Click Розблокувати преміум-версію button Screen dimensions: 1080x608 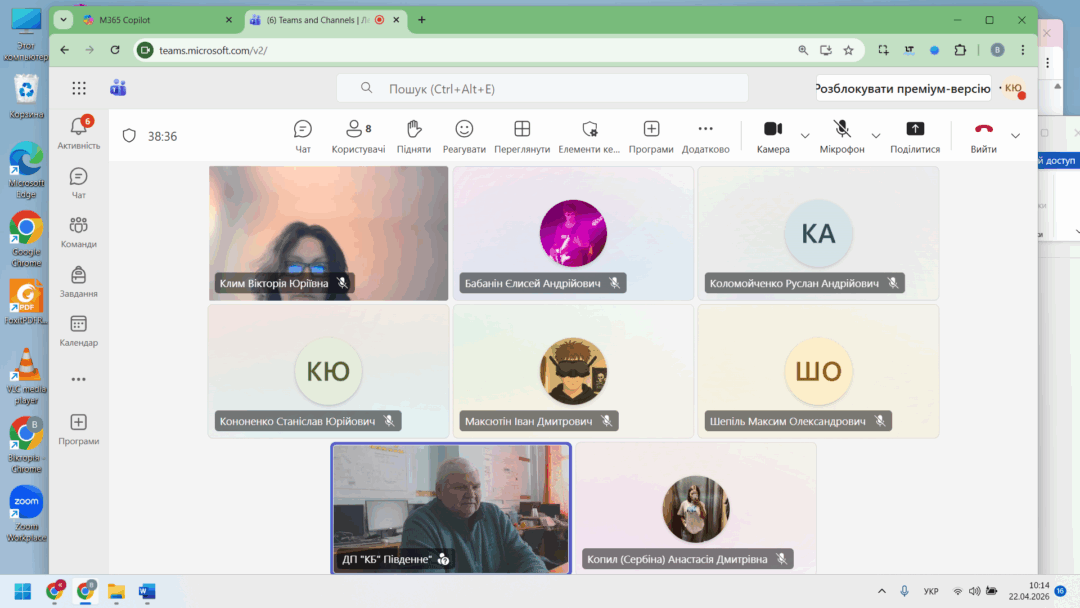(902, 88)
